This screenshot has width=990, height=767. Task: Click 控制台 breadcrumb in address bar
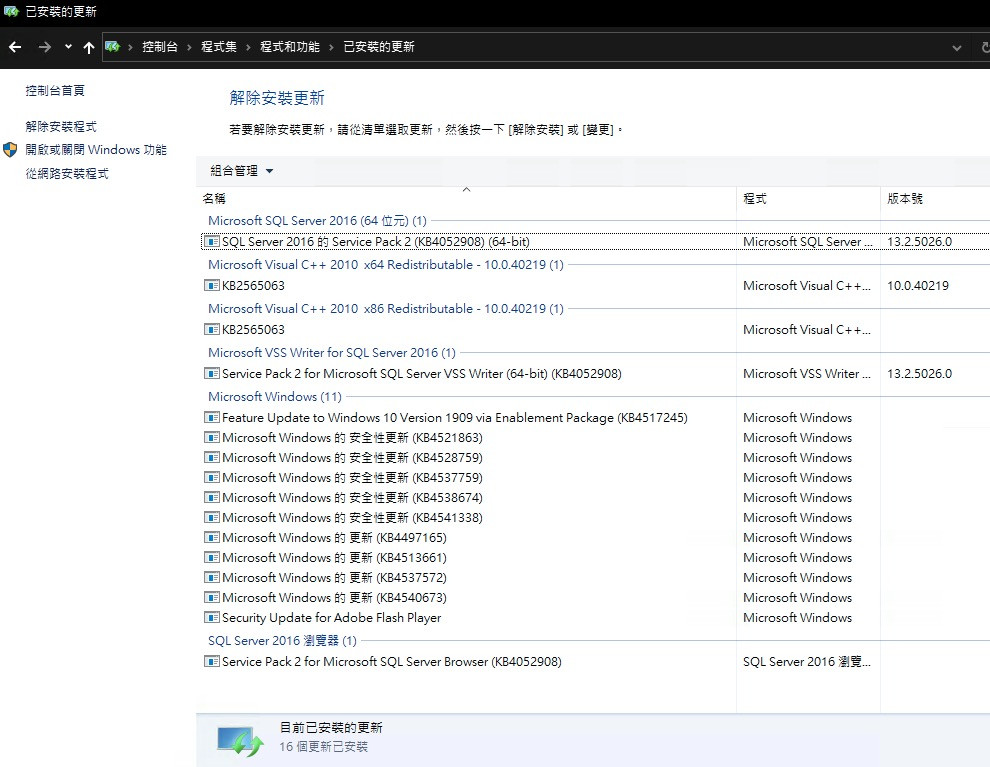[x=160, y=47]
